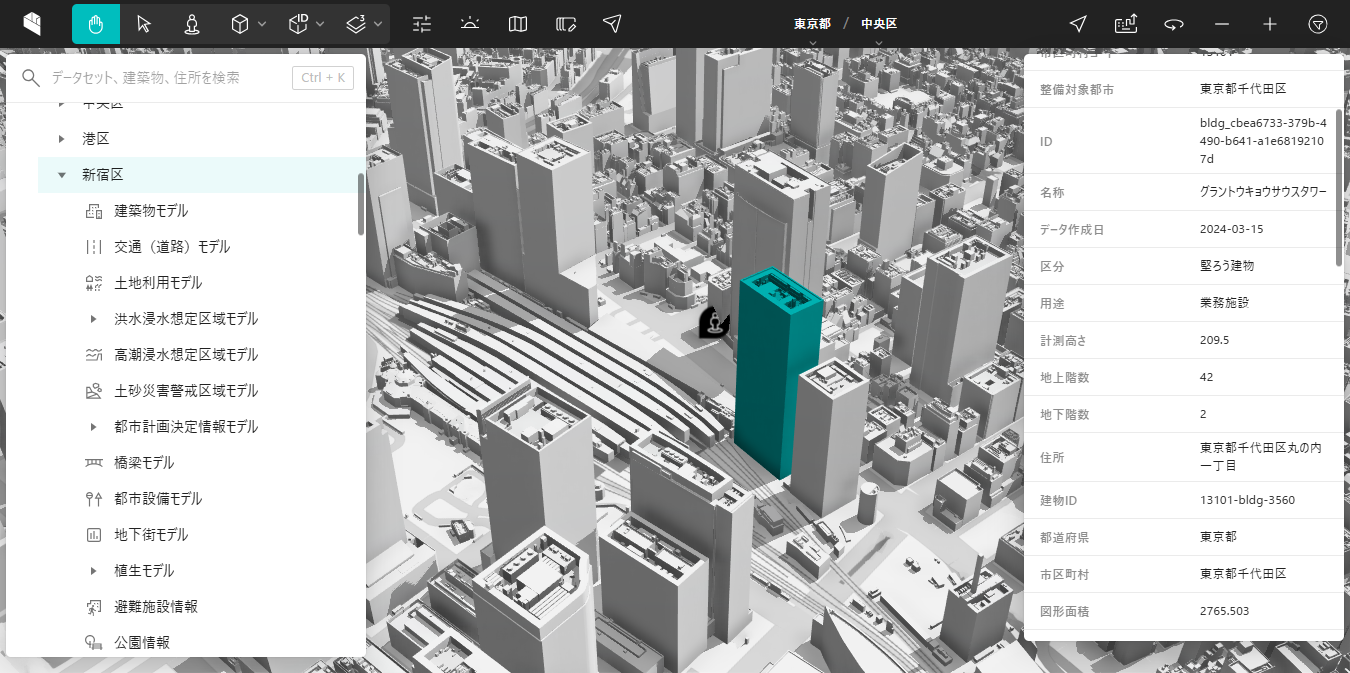Click the plus zoom in button
Screen dimensions: 1350x673
[1270, 24]
